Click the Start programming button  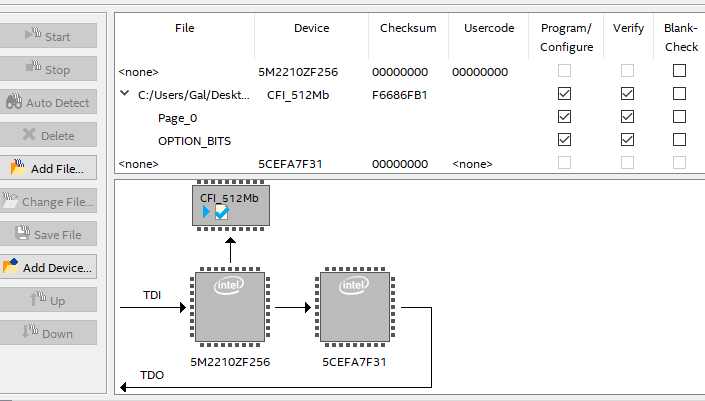click(48, 36)
